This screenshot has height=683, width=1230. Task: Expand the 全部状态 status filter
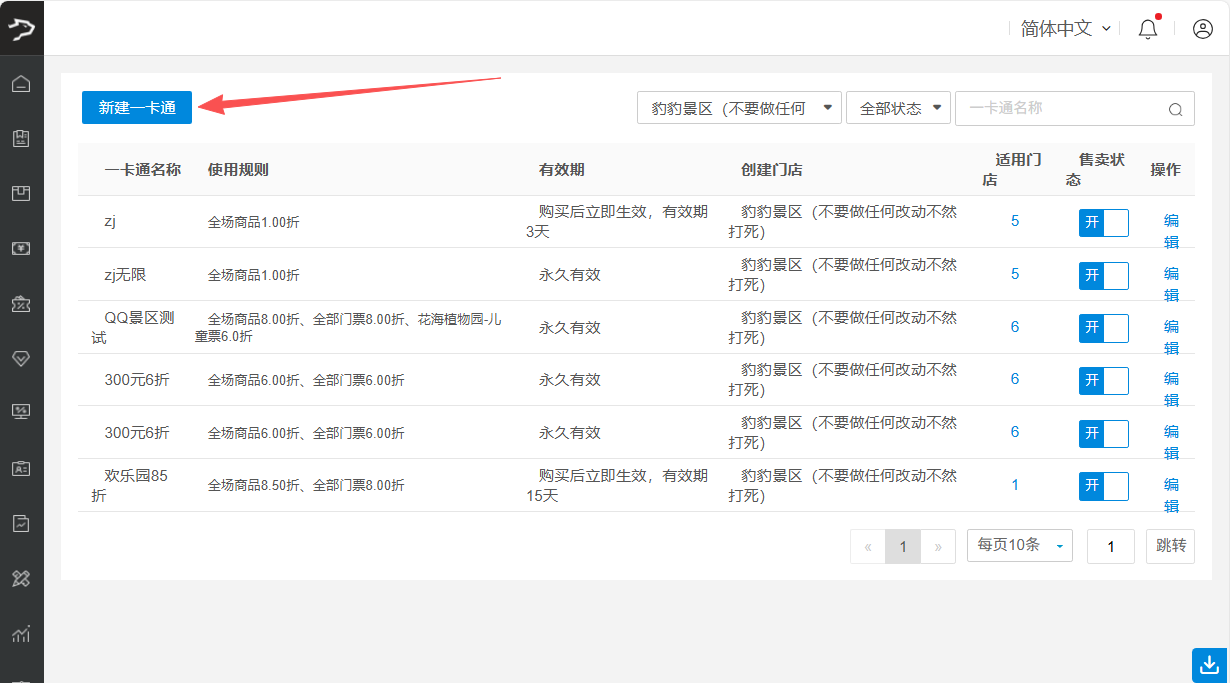point(897,108)
